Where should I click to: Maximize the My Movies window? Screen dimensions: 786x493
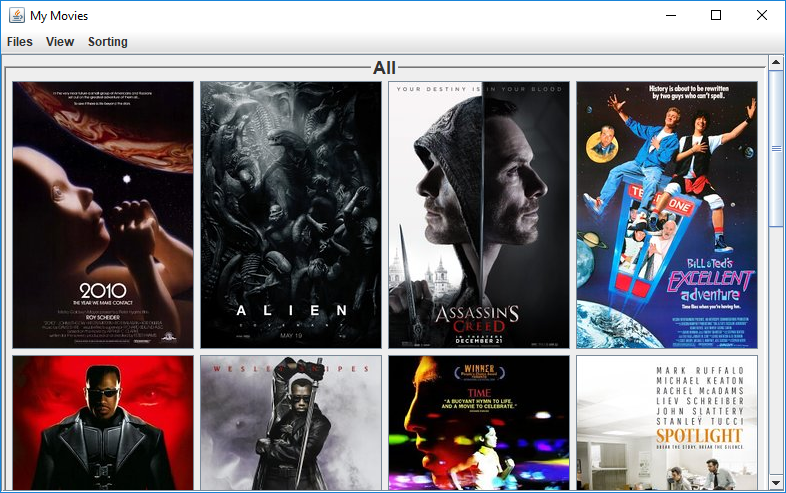716,16
